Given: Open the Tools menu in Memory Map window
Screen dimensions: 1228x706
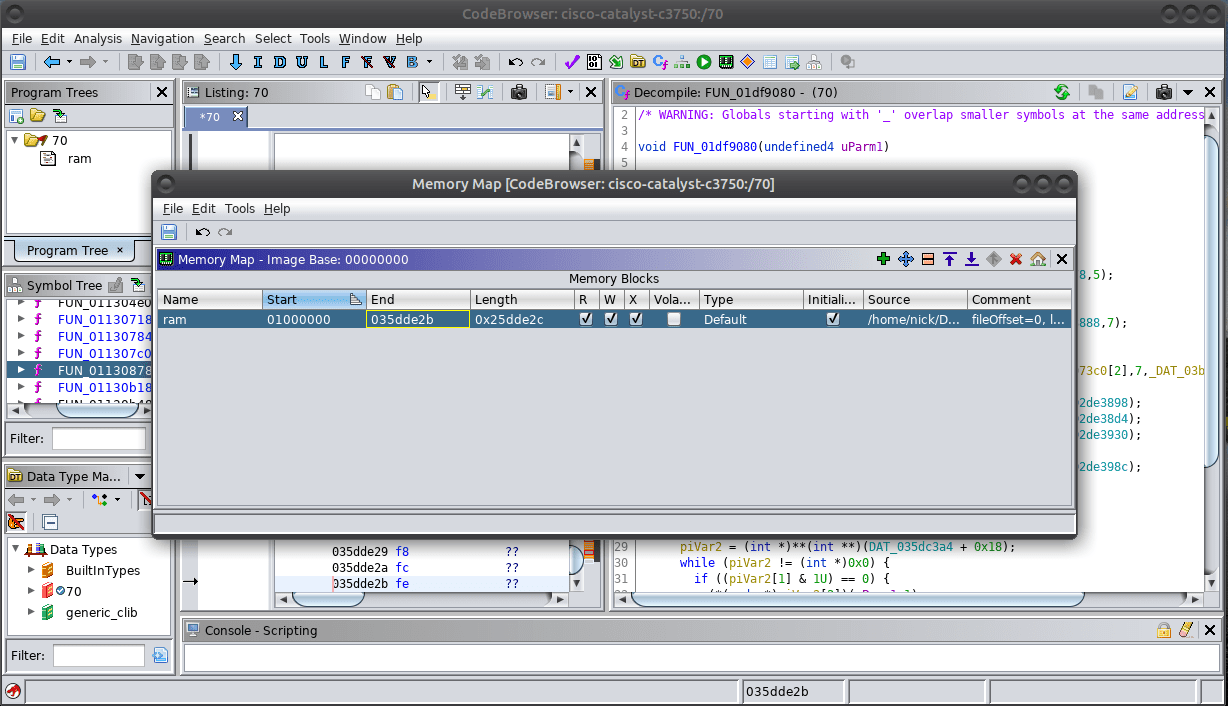Looking at the screenshot, I should point(239,208).
